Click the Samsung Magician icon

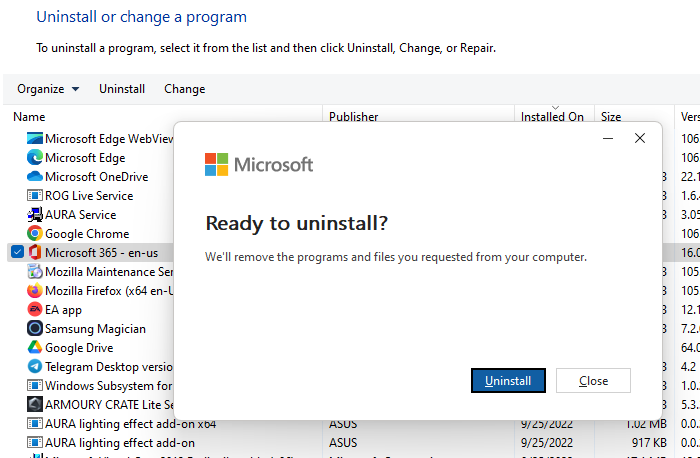coord(35,329)
